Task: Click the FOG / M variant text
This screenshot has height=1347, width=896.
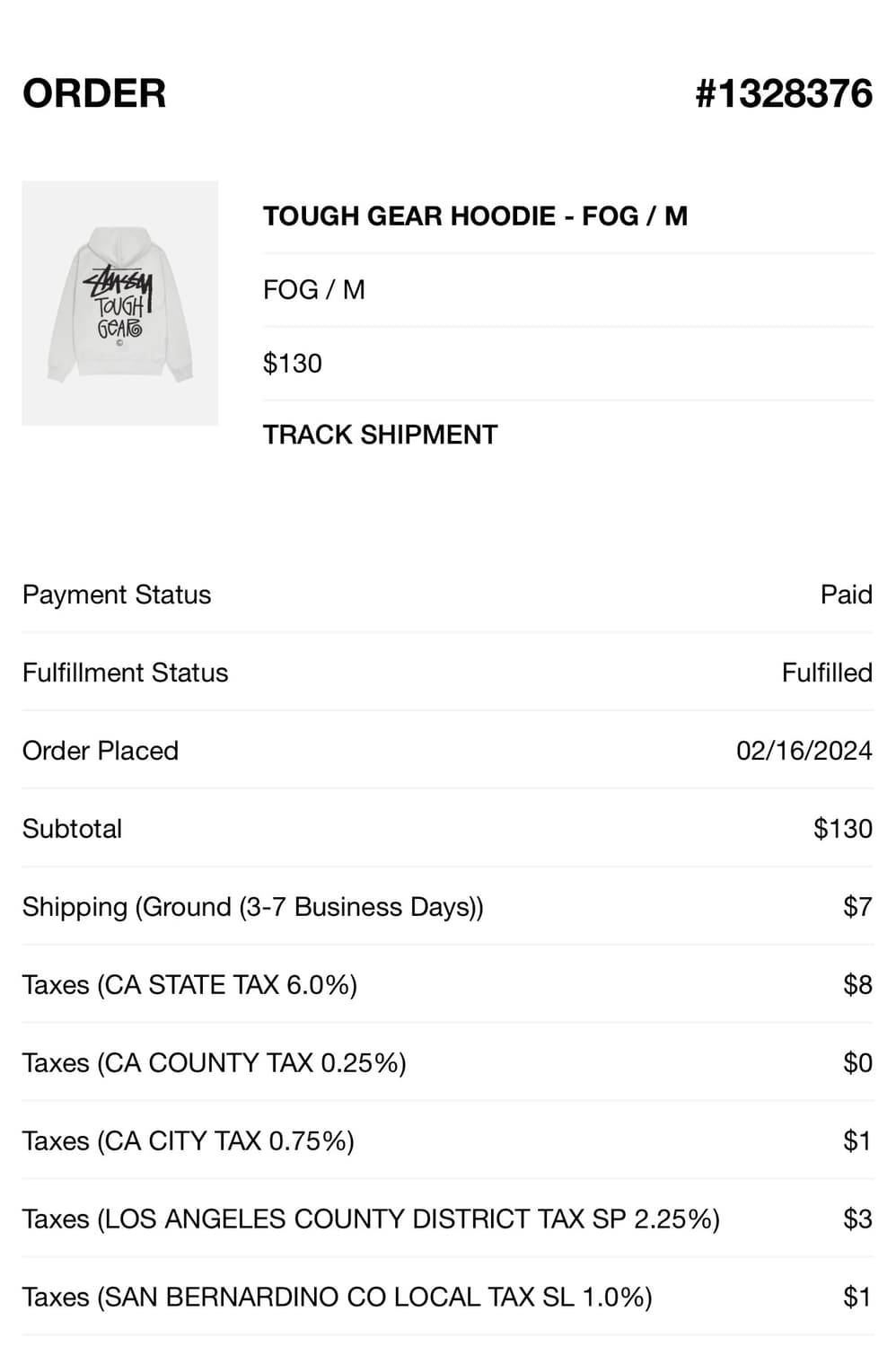Action: tap(313, 290)
